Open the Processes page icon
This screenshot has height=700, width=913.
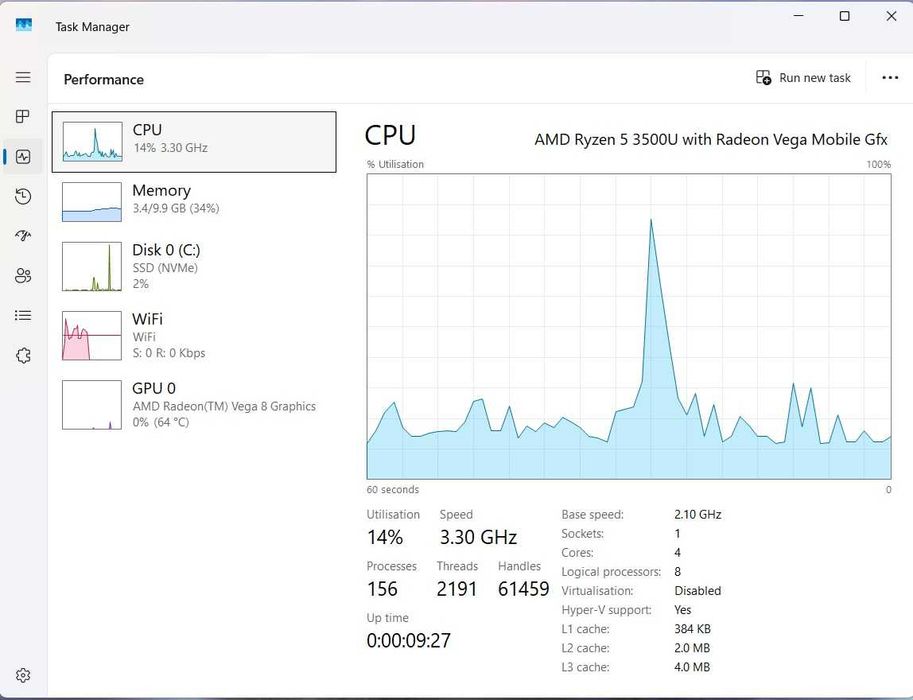pyautogui.click(x=23, y=117)
